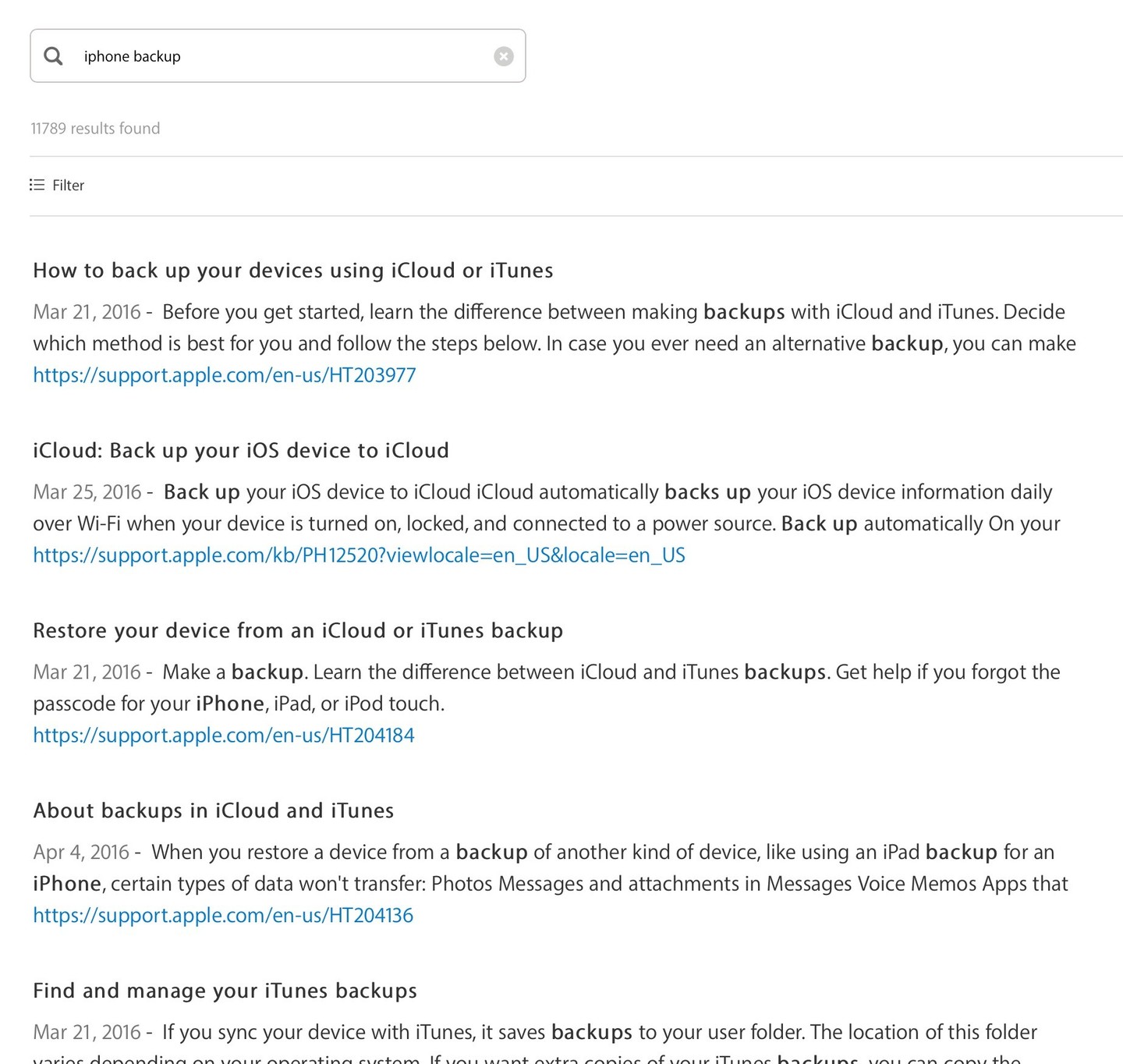This screenshot has width=1123, height=1064.
Task: Open 'Find and manage your iTunes backups'
Action: pos(225,991)
